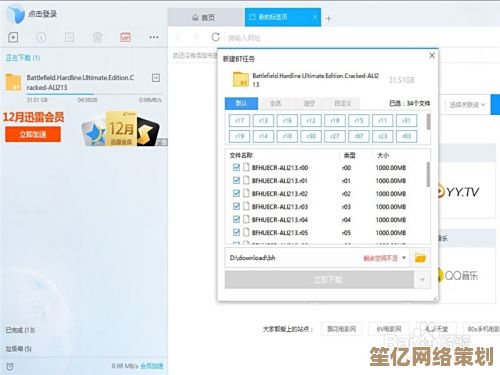The height and width of the screenshot is (375, 500).
Task: Open the 正在下载 (1) section
Action: click(23, 58)
